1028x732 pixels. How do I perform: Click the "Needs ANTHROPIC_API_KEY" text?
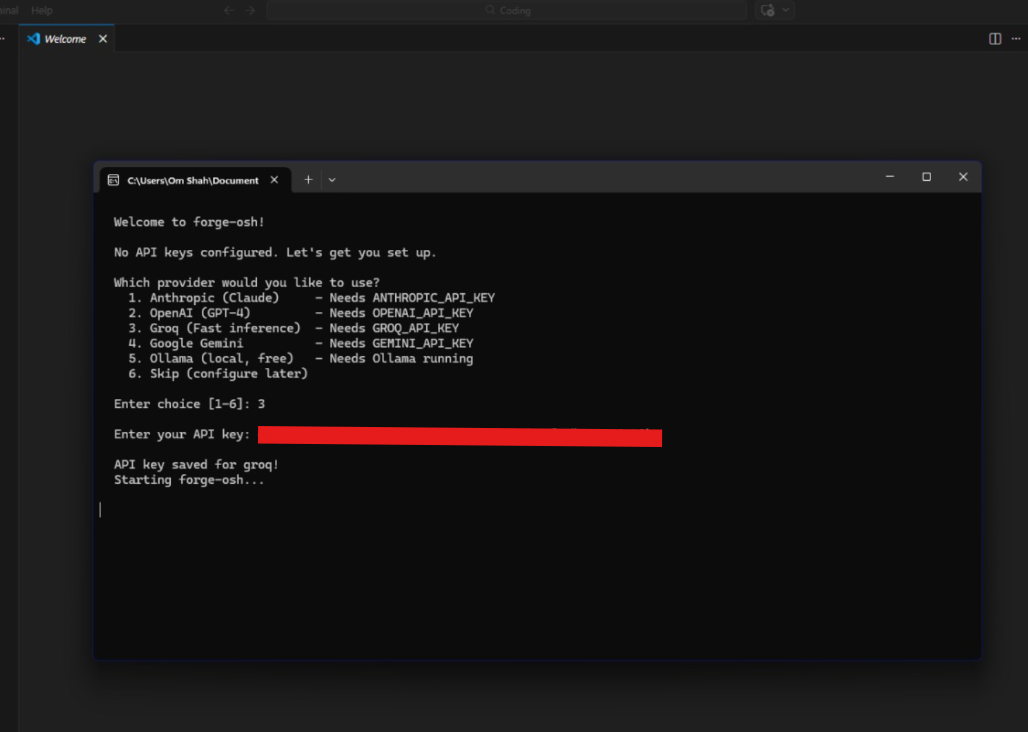412,298
